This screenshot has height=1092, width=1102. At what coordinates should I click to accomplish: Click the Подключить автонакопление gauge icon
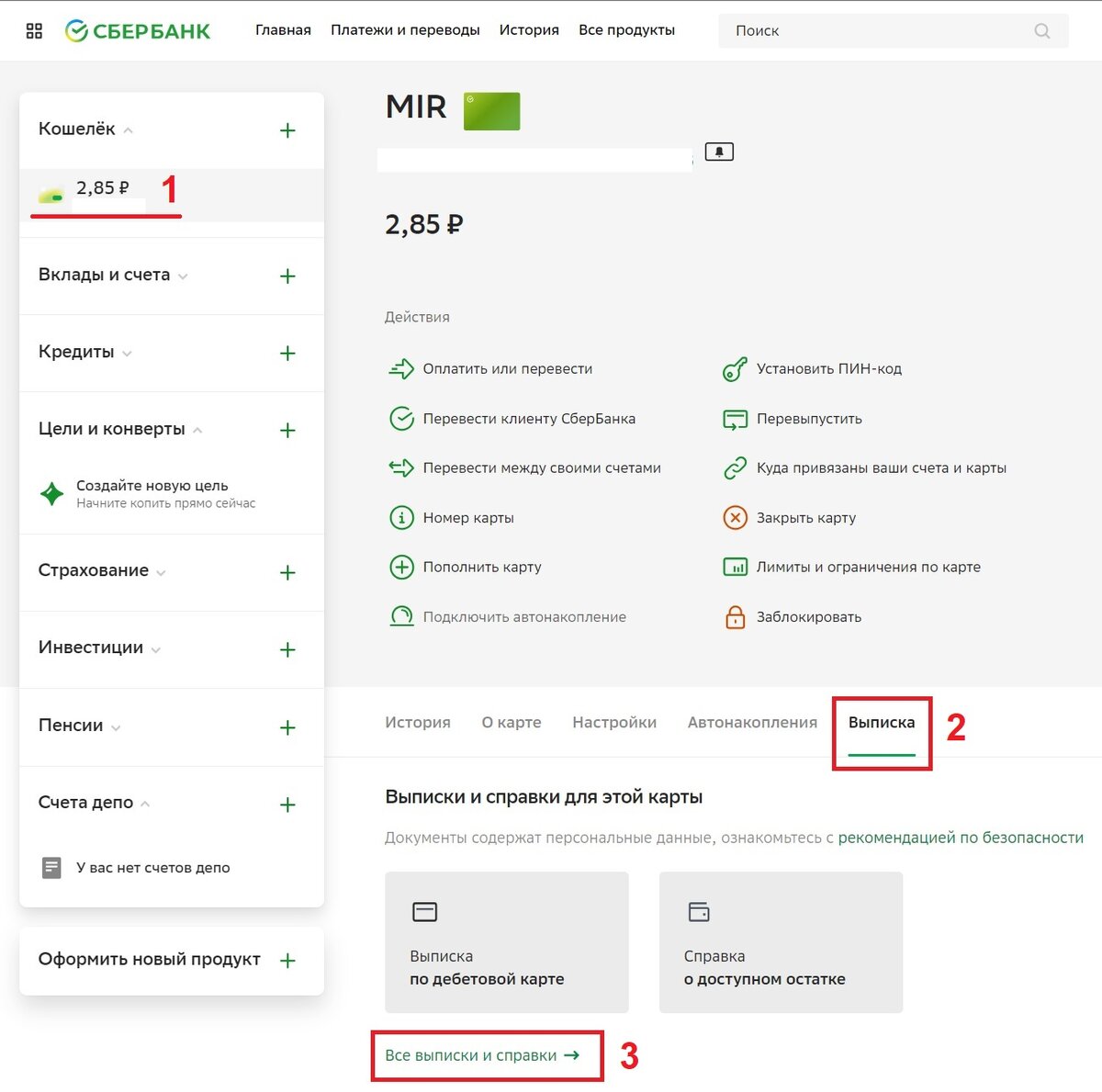[x=401, y=617]
